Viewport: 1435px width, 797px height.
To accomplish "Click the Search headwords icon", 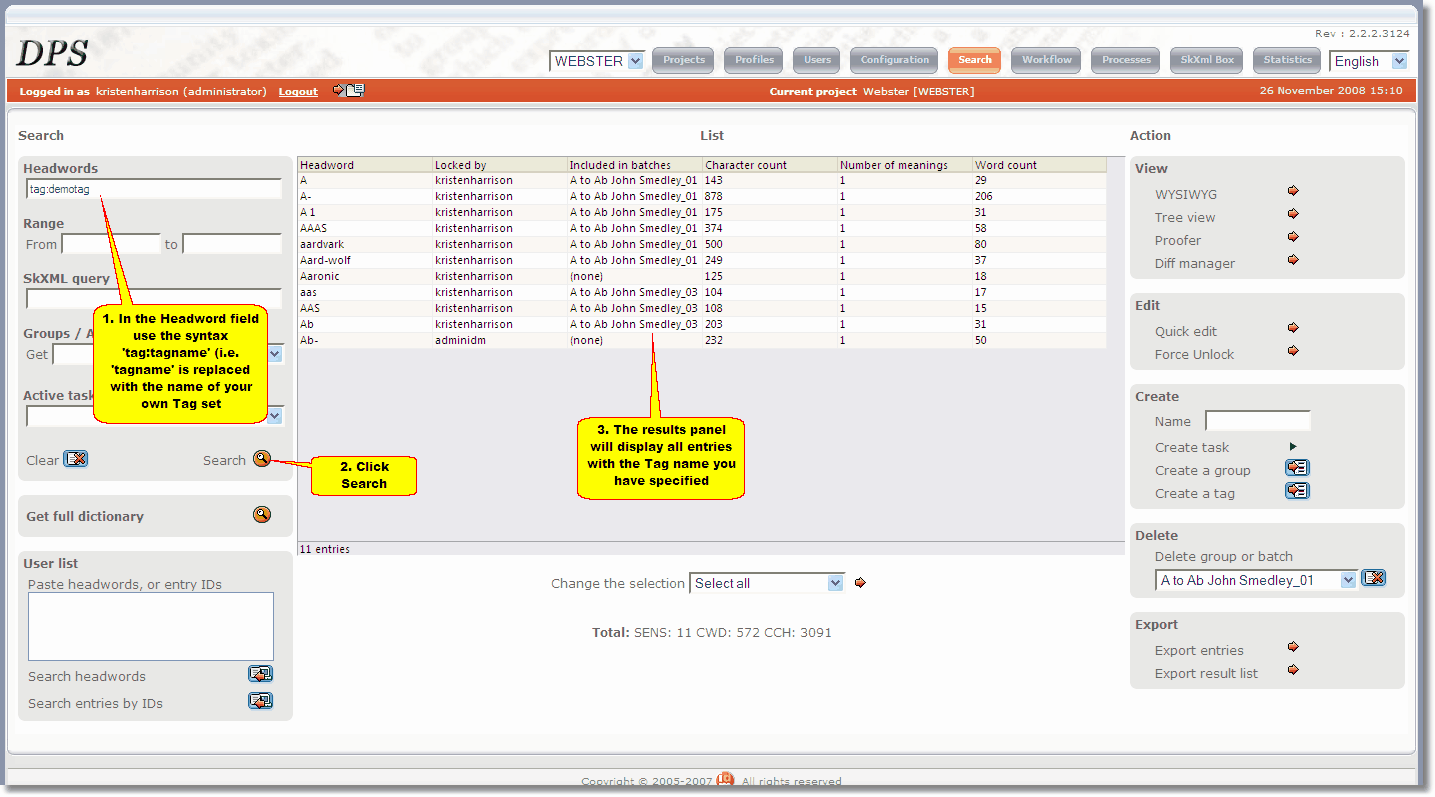I will 260,674.
